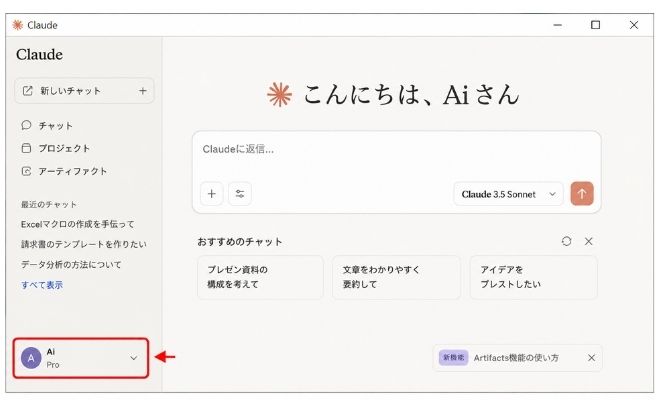Click the Claude logo heading in sidebar
Screen dimensions: 660x400
click(x=39, y=54)
